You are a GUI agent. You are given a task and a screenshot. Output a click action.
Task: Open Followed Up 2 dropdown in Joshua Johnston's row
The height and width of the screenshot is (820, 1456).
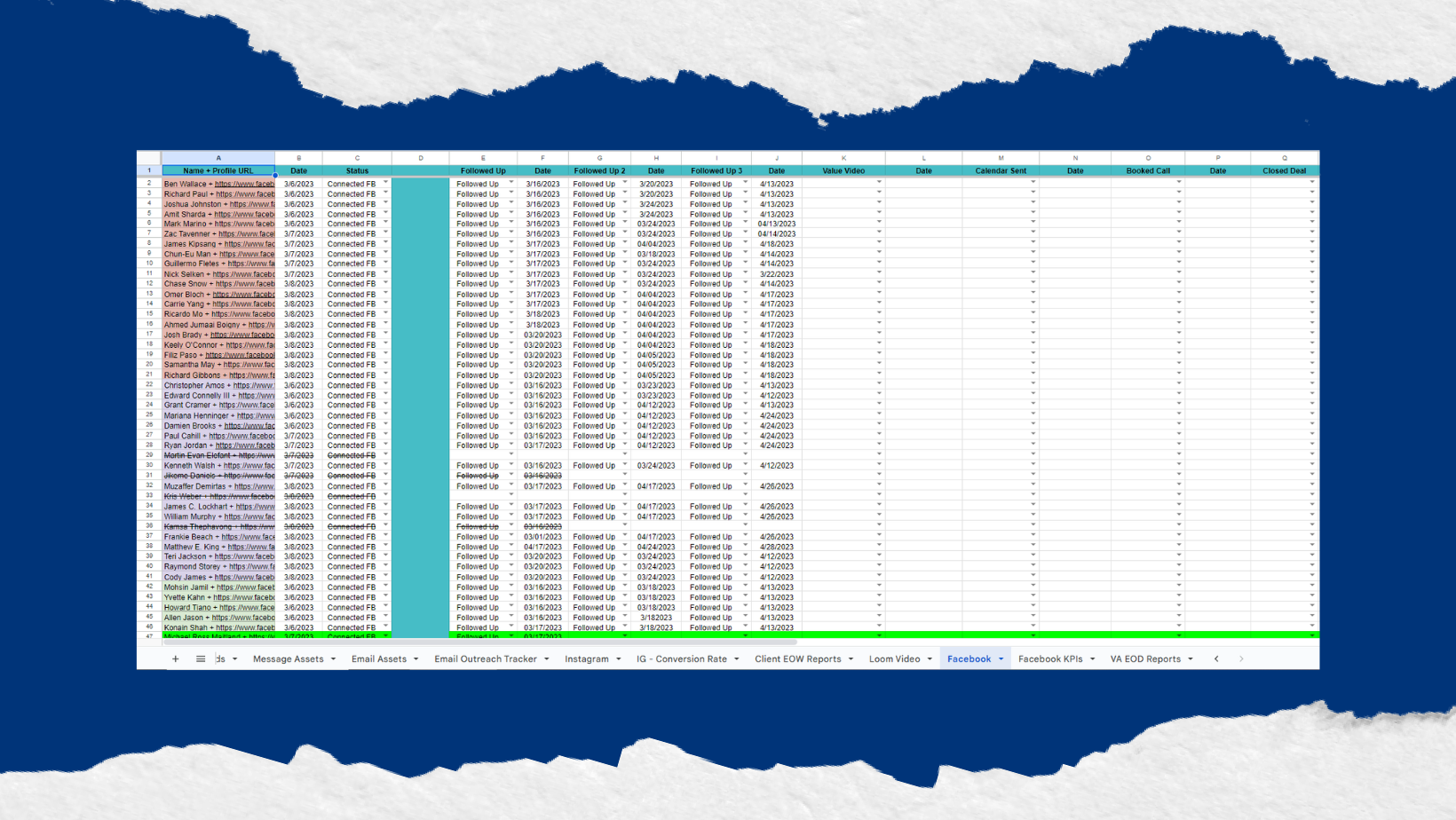[x=625, y=202]
